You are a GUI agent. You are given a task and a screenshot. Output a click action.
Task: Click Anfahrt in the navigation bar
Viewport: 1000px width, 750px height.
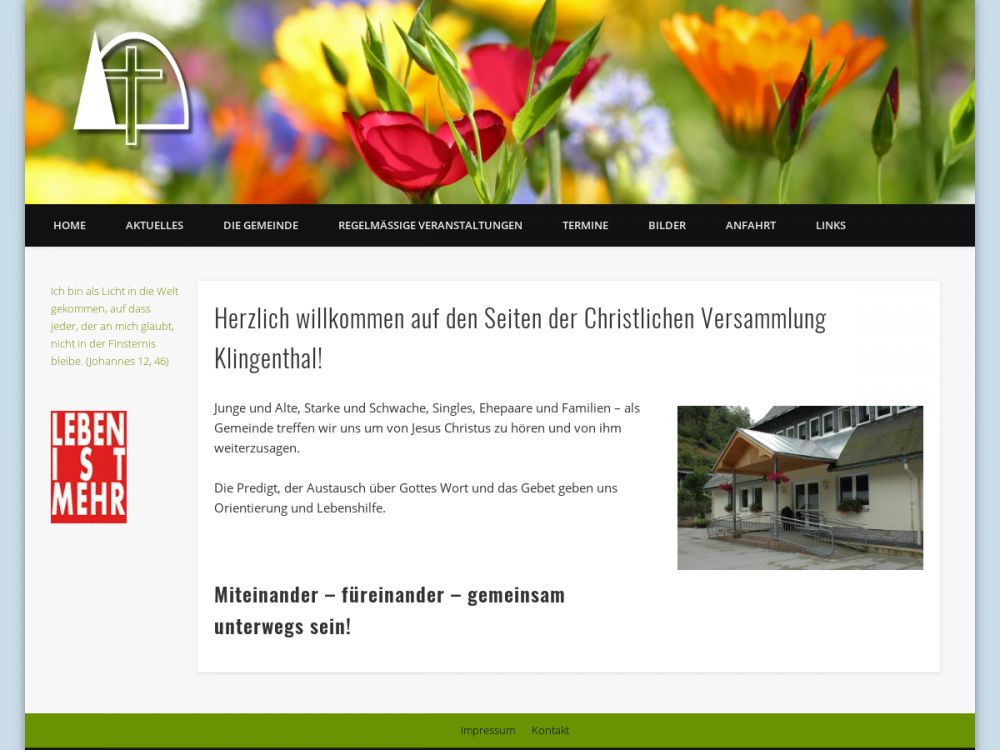(750, 225)
